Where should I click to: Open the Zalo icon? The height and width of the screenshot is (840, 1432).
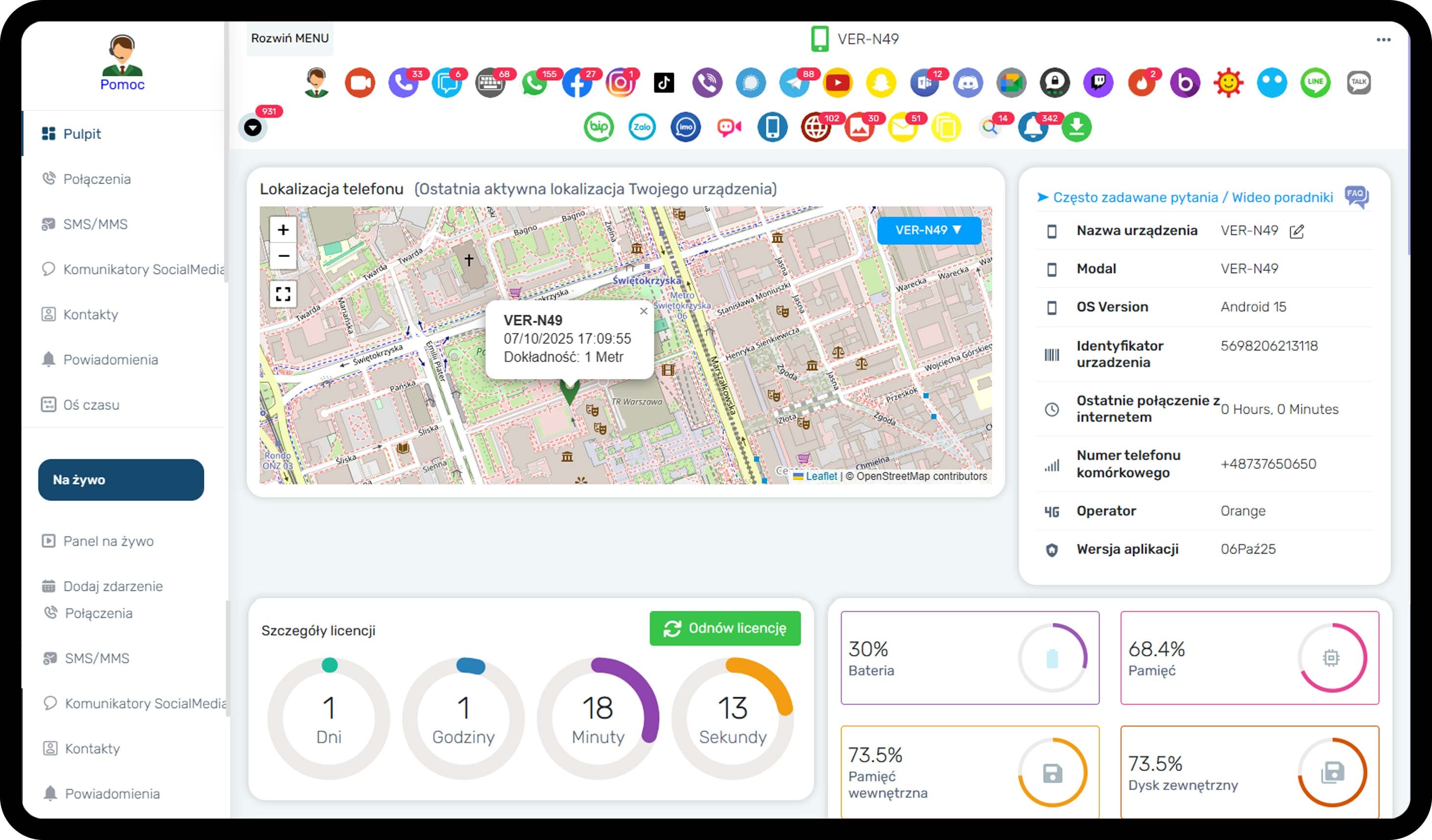tap(642, 127)
